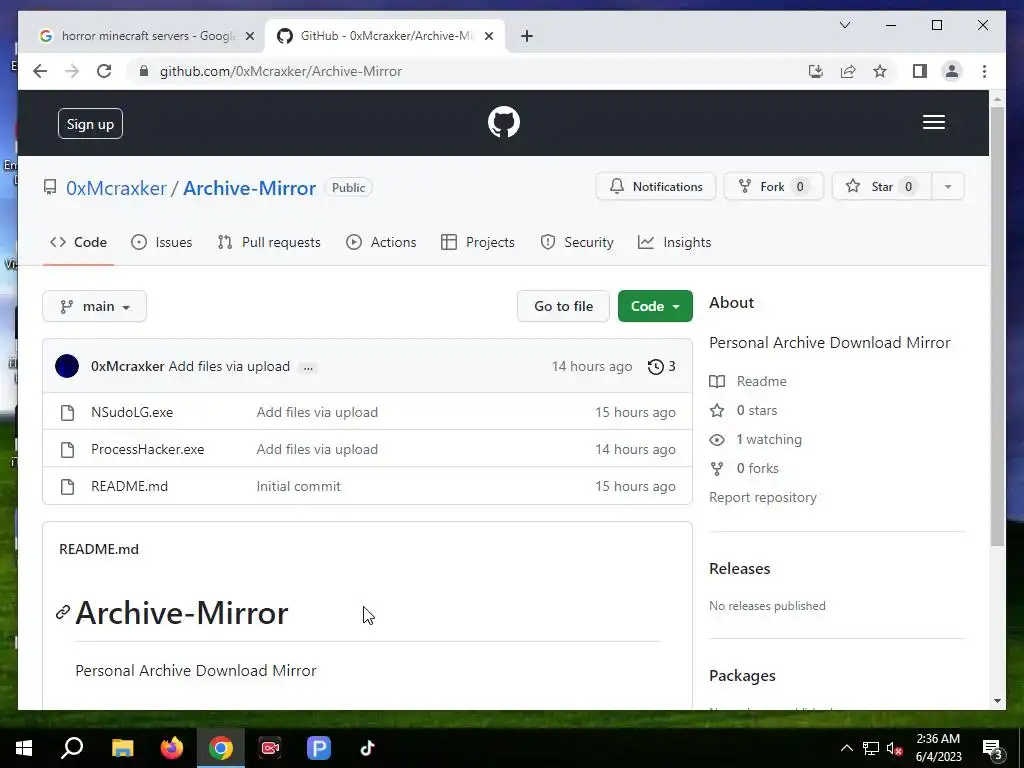
Task: Open the NSudoLG.exe file
Action: pyautogui.click(x=132, y=412)
